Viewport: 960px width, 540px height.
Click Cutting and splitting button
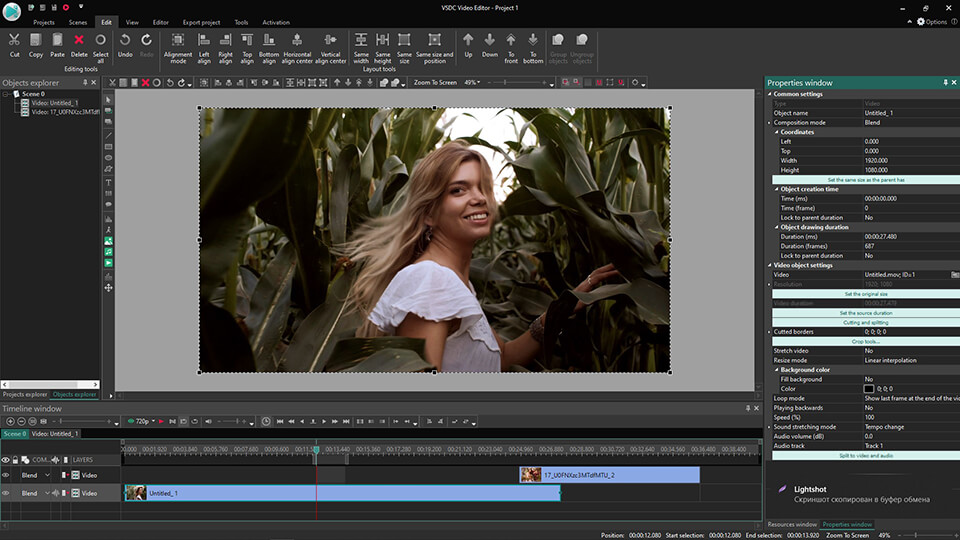click(866, 322)
